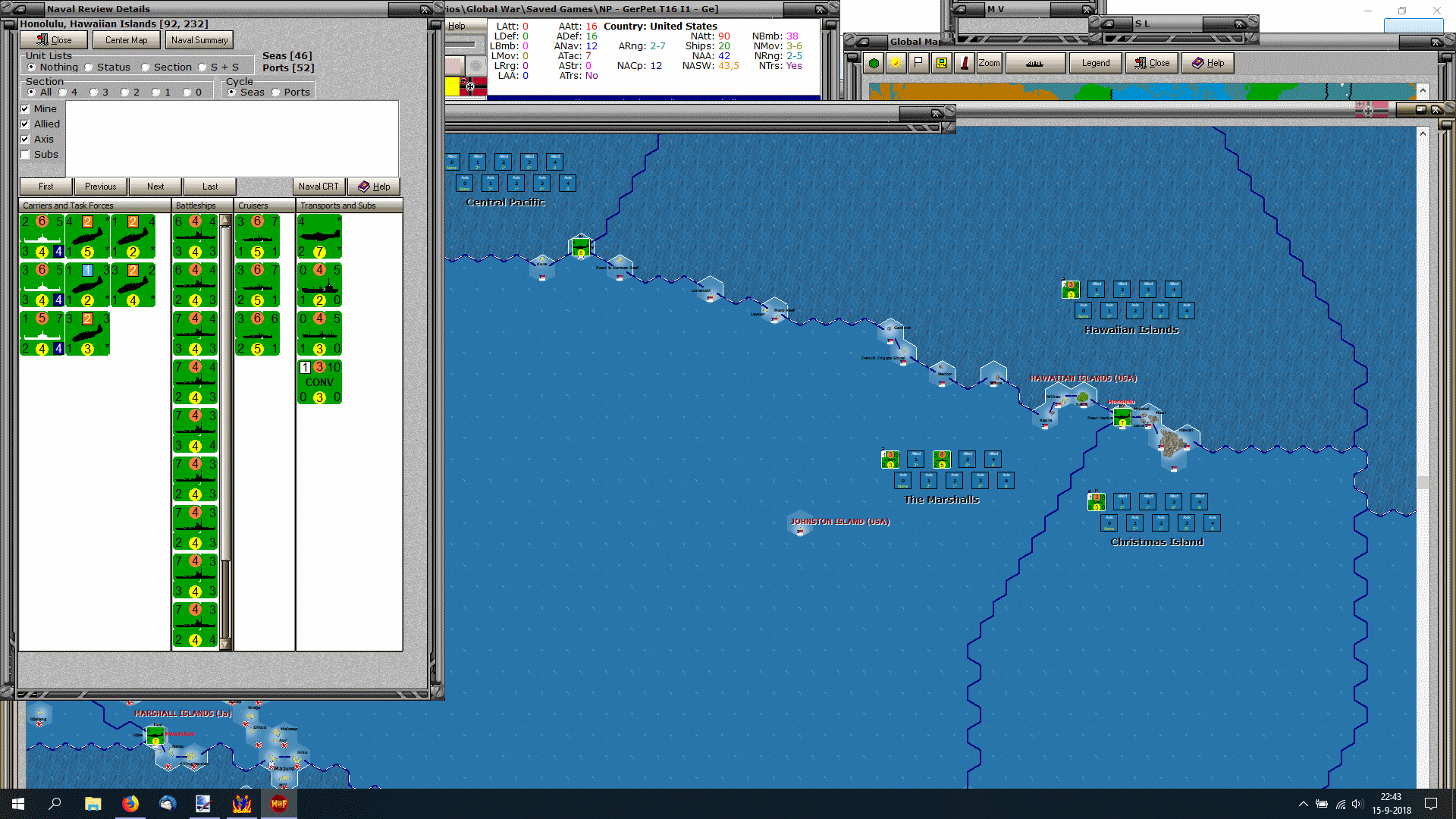Click the map's vertical scroll up arrow
This screenshot has width=1456, height=819.
[x=1423, y=133]
